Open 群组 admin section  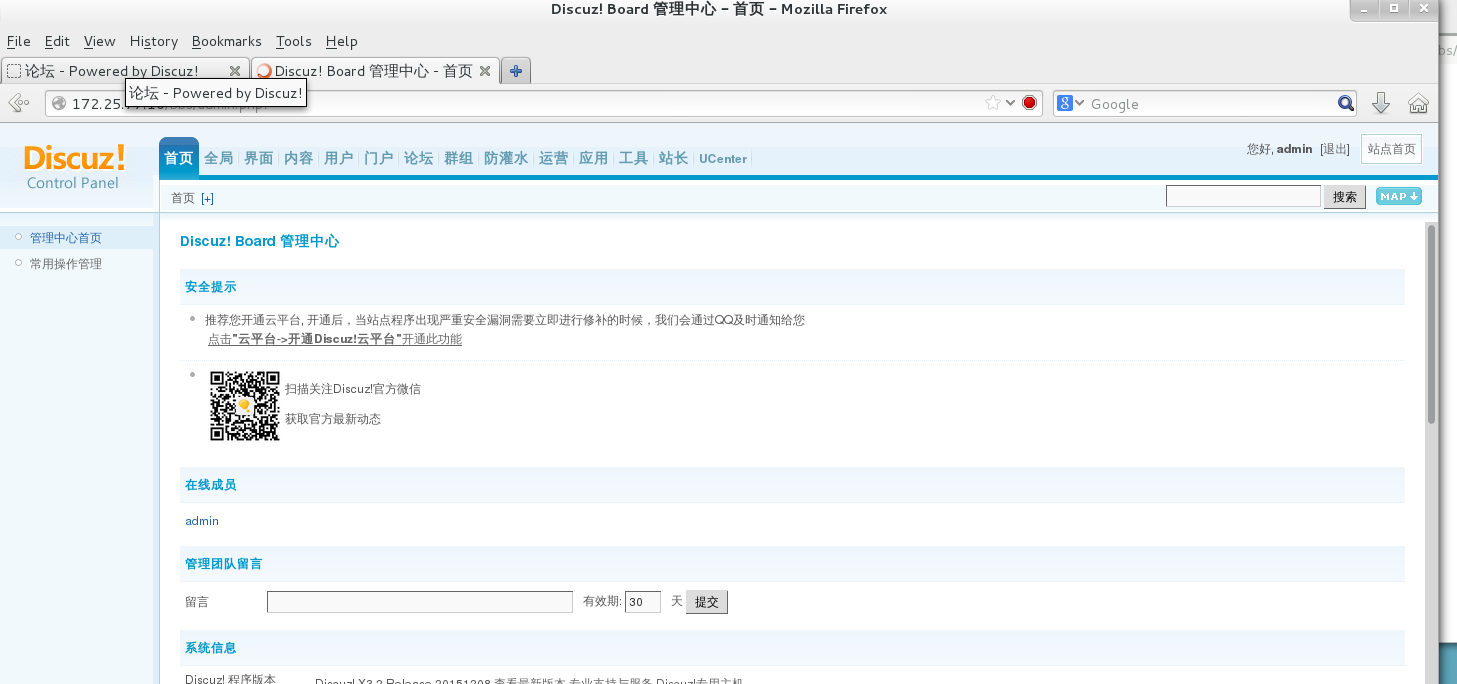(x=459, y=158)
